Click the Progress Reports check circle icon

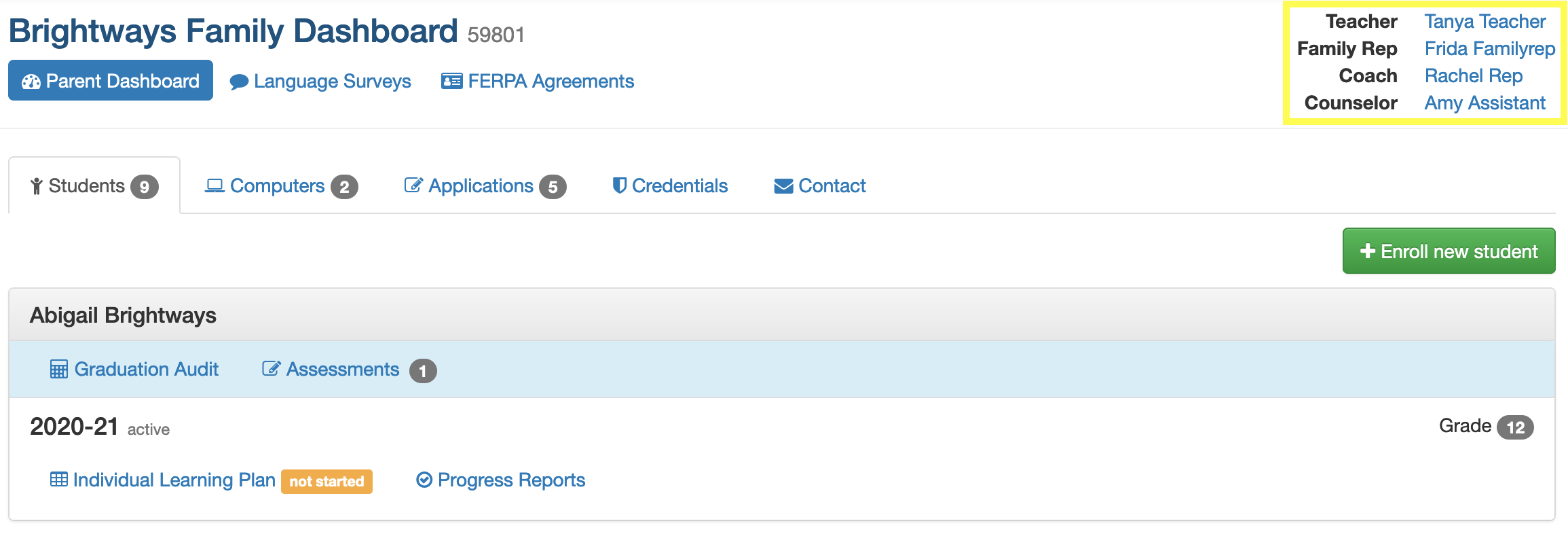tap(424, 480)
